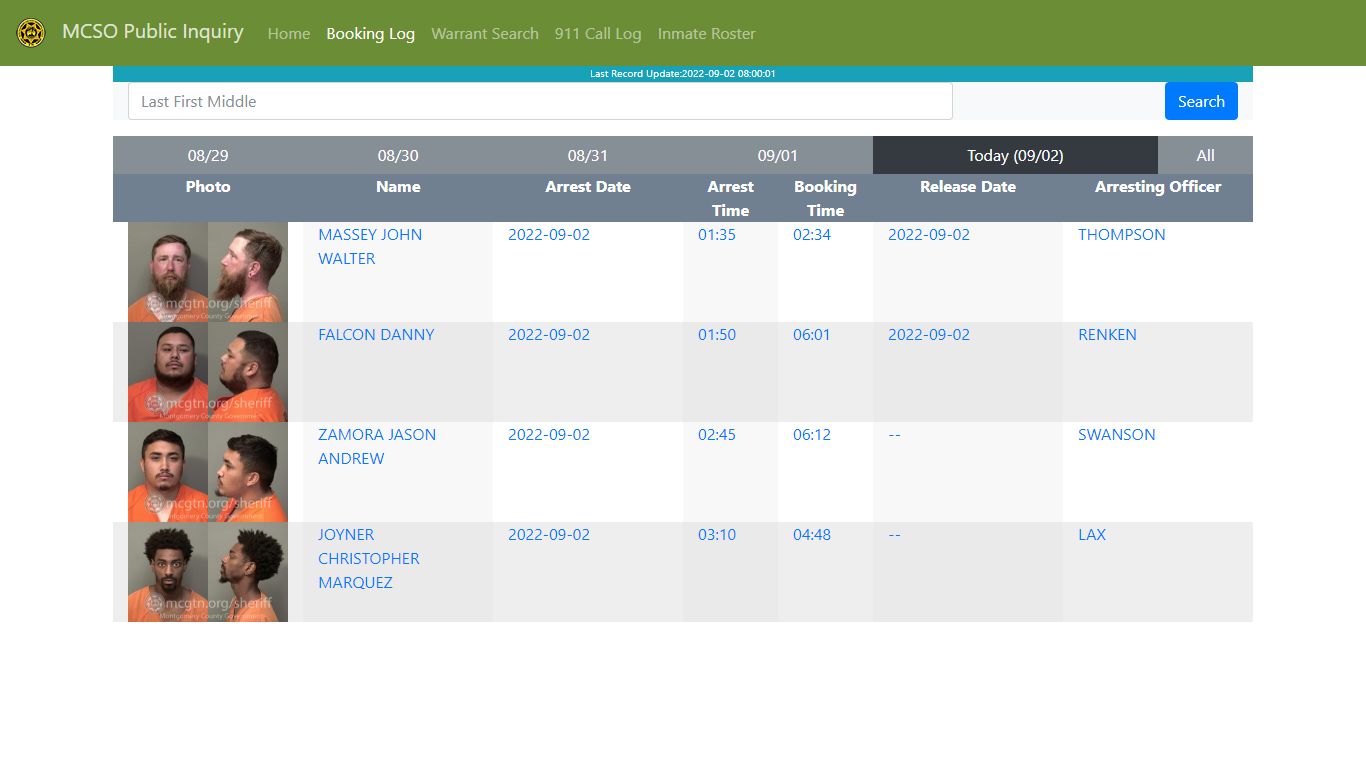Screen dimensions: 1366x768
Task: Open the 911 Call Log
Action: click(x=598, y=34)
